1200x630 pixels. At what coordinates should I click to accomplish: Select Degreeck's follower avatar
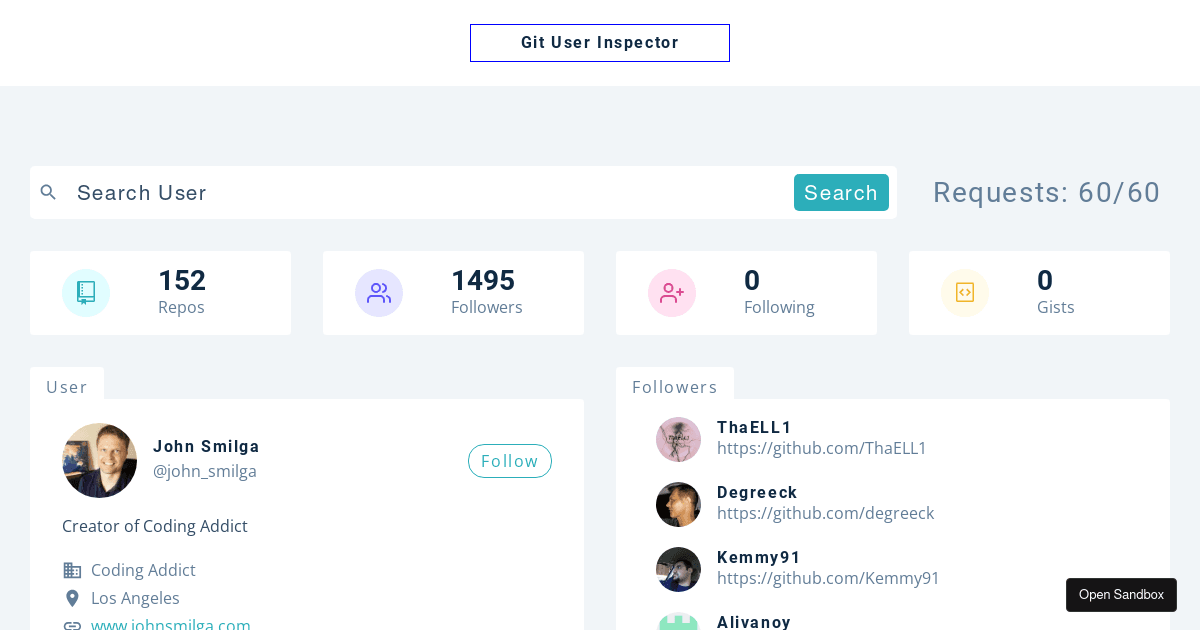click(x=678, y=504)
